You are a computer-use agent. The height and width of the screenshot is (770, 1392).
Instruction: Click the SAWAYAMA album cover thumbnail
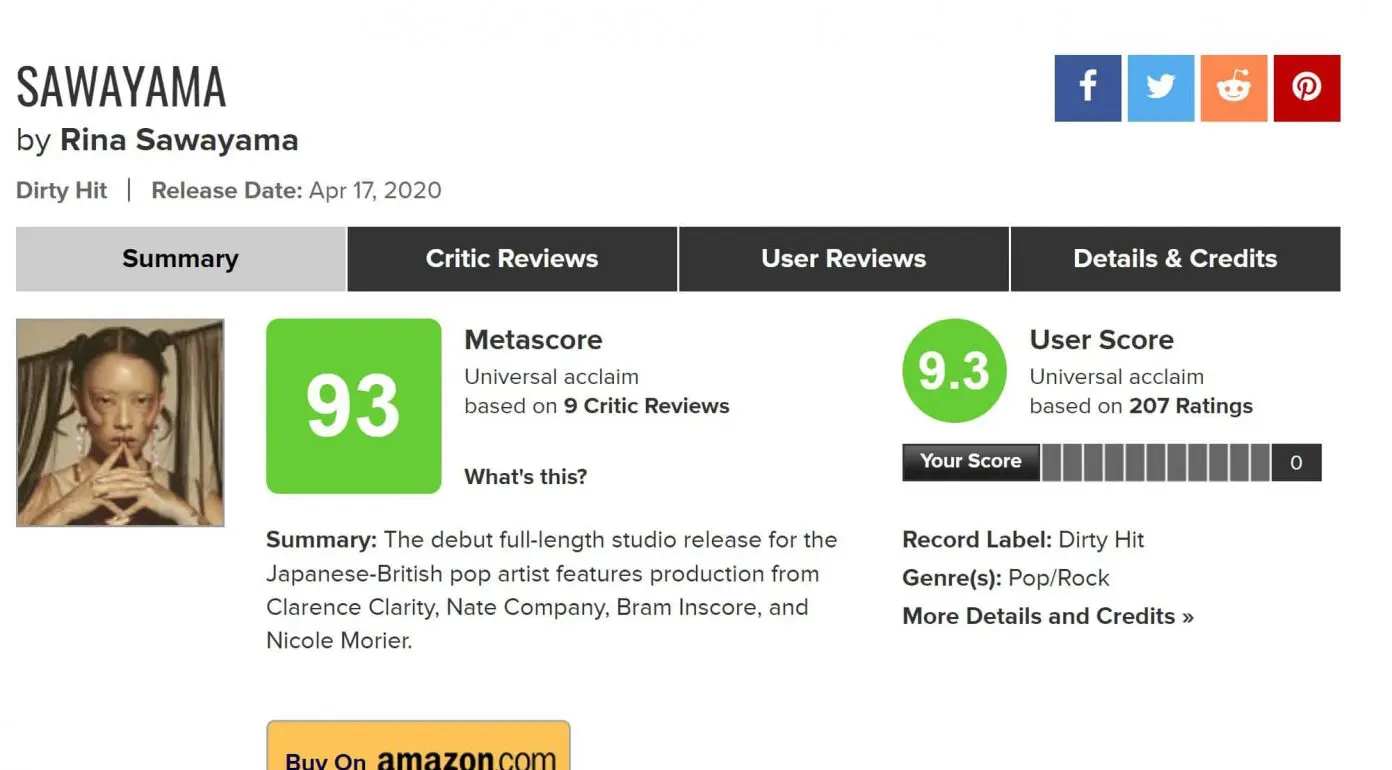[120, 422]
